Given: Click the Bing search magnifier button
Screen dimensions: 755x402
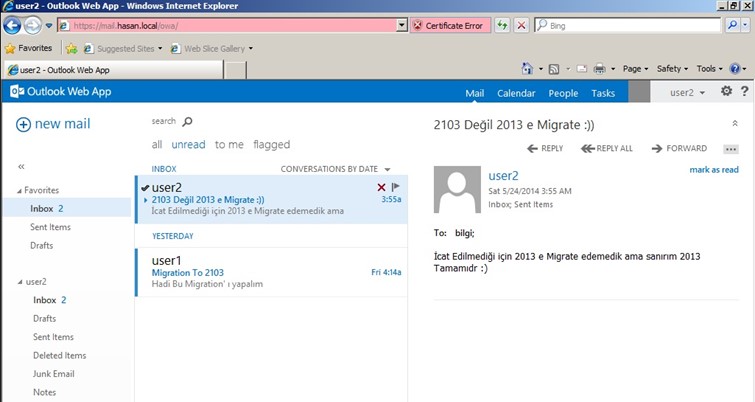Looking at the screenshot, I should point(732,25).
